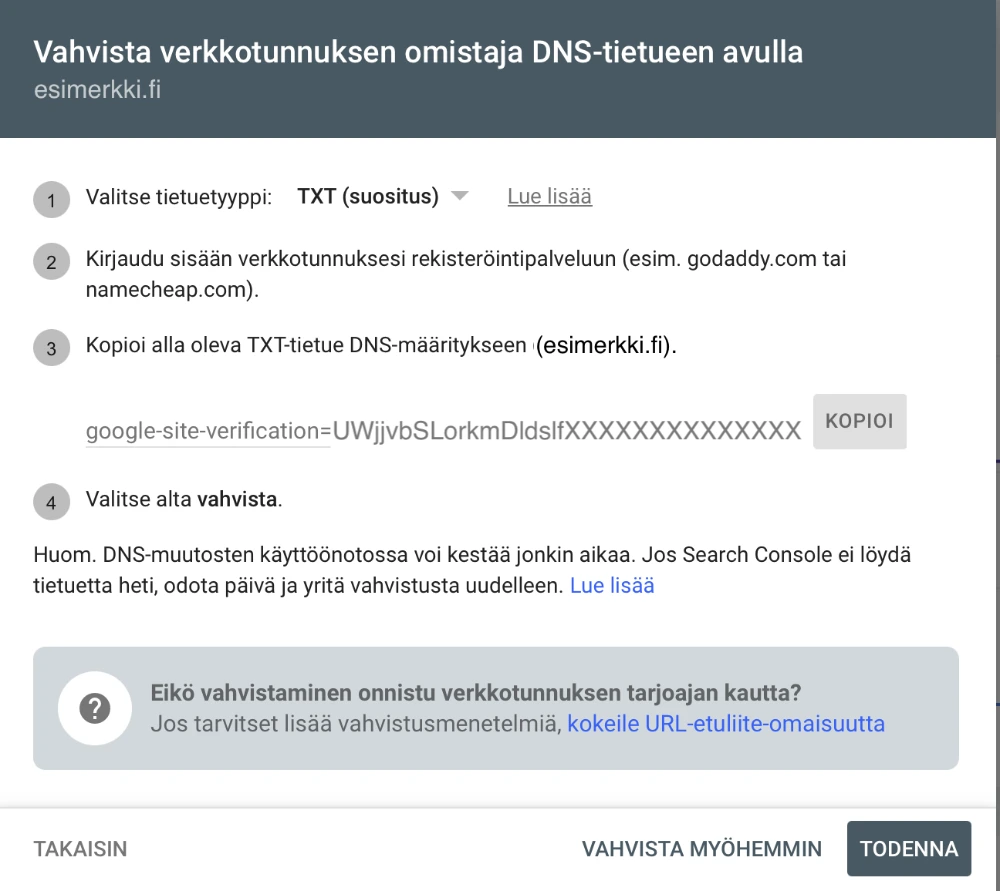
Task: Click the TAKAISIN button
Action: pyautogui.click(x=80, y=849)
